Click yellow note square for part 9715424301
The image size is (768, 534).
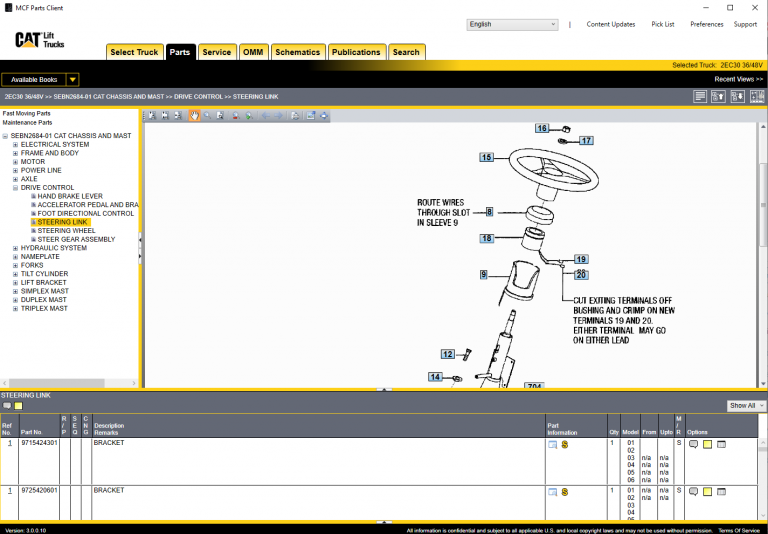point(707,444)
